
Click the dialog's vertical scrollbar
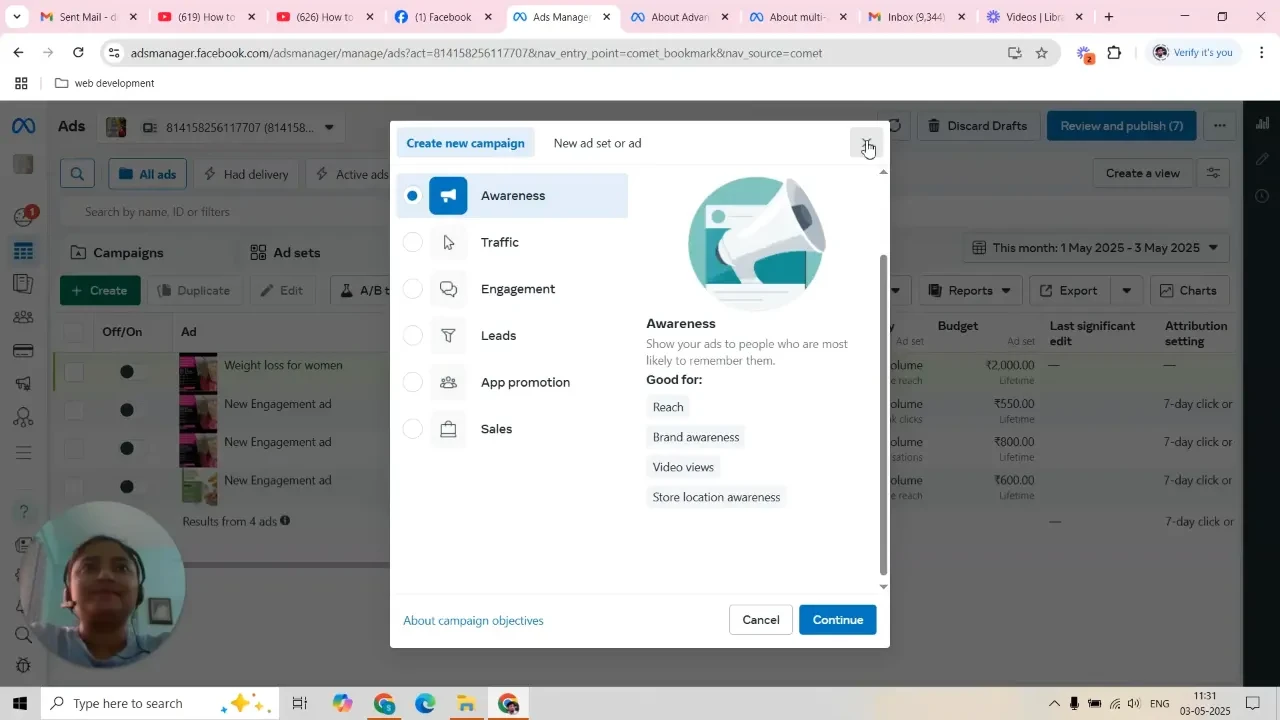coord(883,415)
